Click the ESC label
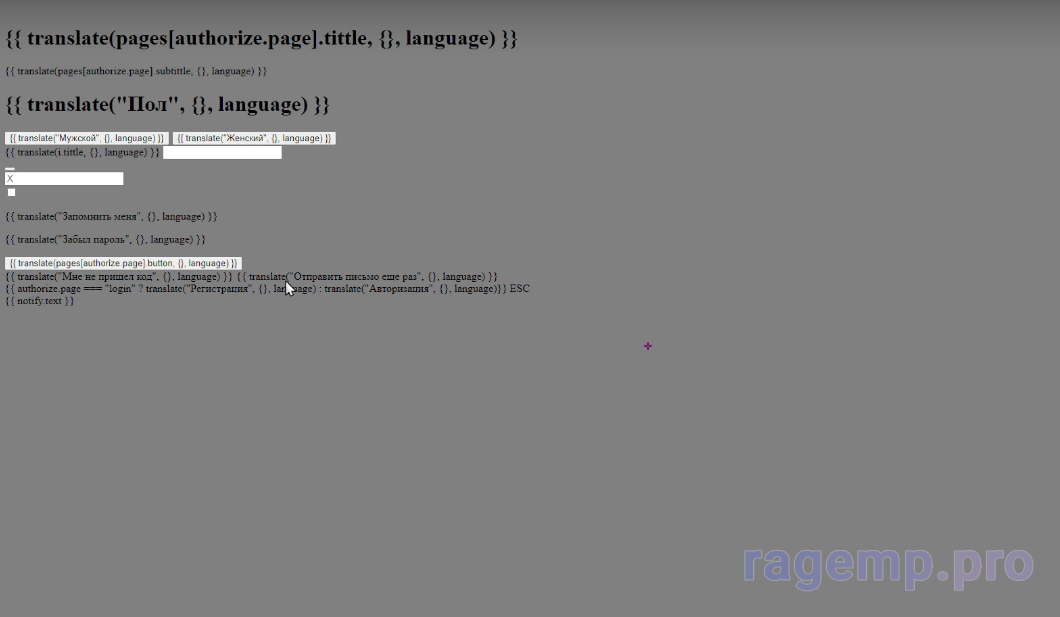 (520, 289)
